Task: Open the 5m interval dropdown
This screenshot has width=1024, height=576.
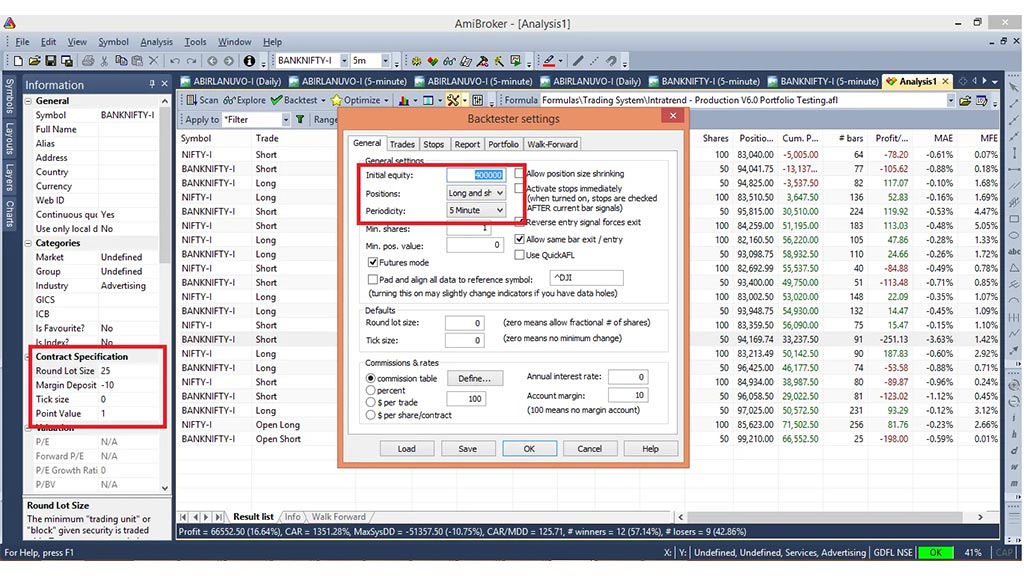Action: 385,61
